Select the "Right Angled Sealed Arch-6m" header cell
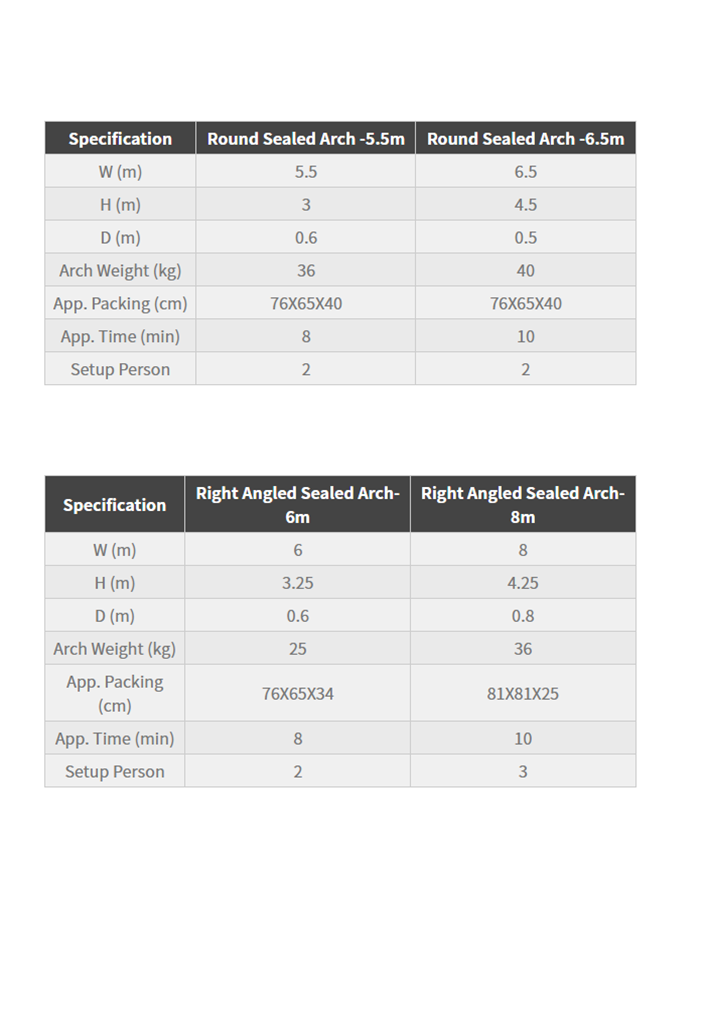This screenshot has height=1024, width=704. 297,505
